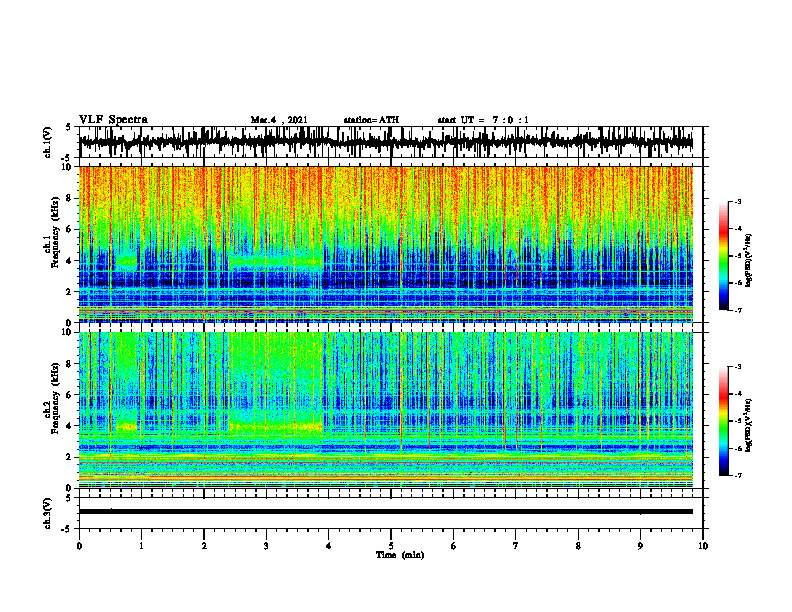Click time axis tick label "9"

(x=640, y=546)
